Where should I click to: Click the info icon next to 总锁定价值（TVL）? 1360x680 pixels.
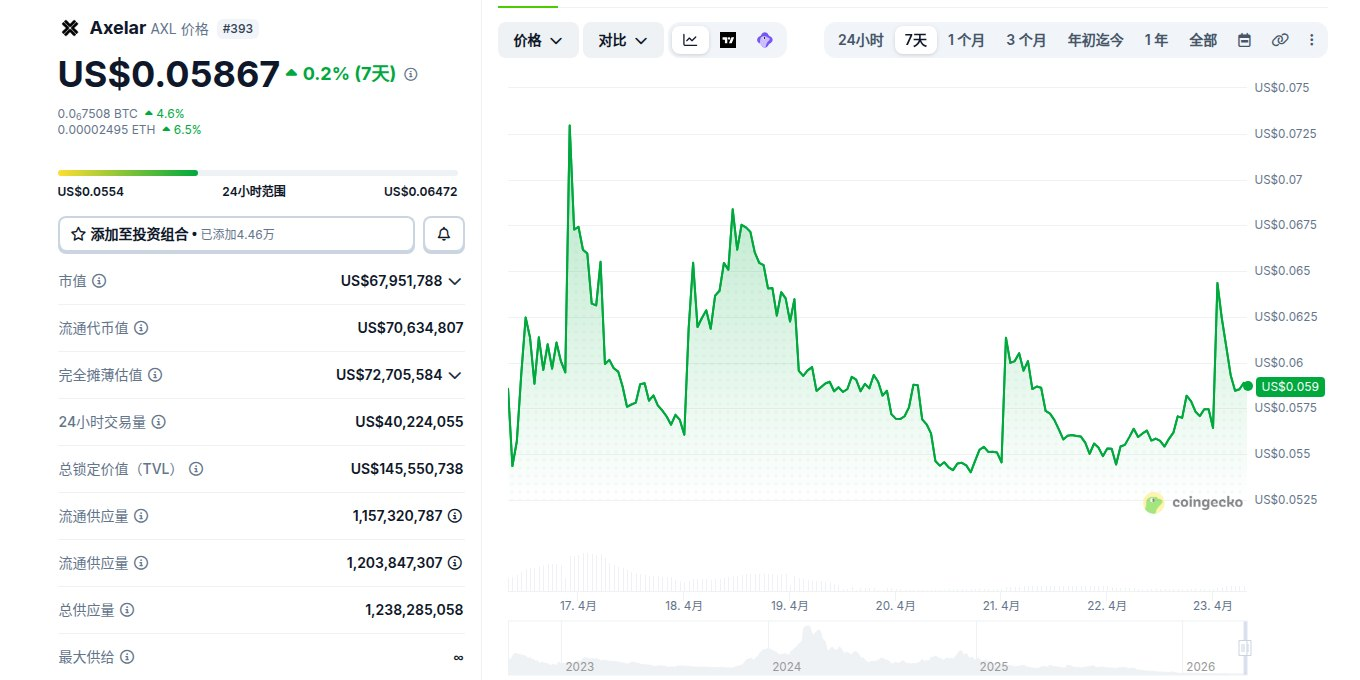coord(196,469)
